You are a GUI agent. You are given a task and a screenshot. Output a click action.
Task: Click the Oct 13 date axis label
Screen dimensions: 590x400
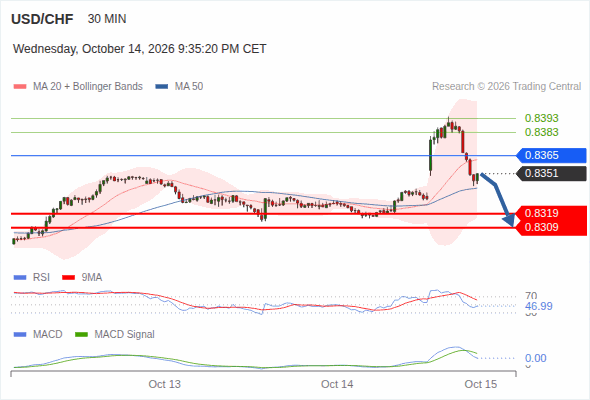(164, 384)
